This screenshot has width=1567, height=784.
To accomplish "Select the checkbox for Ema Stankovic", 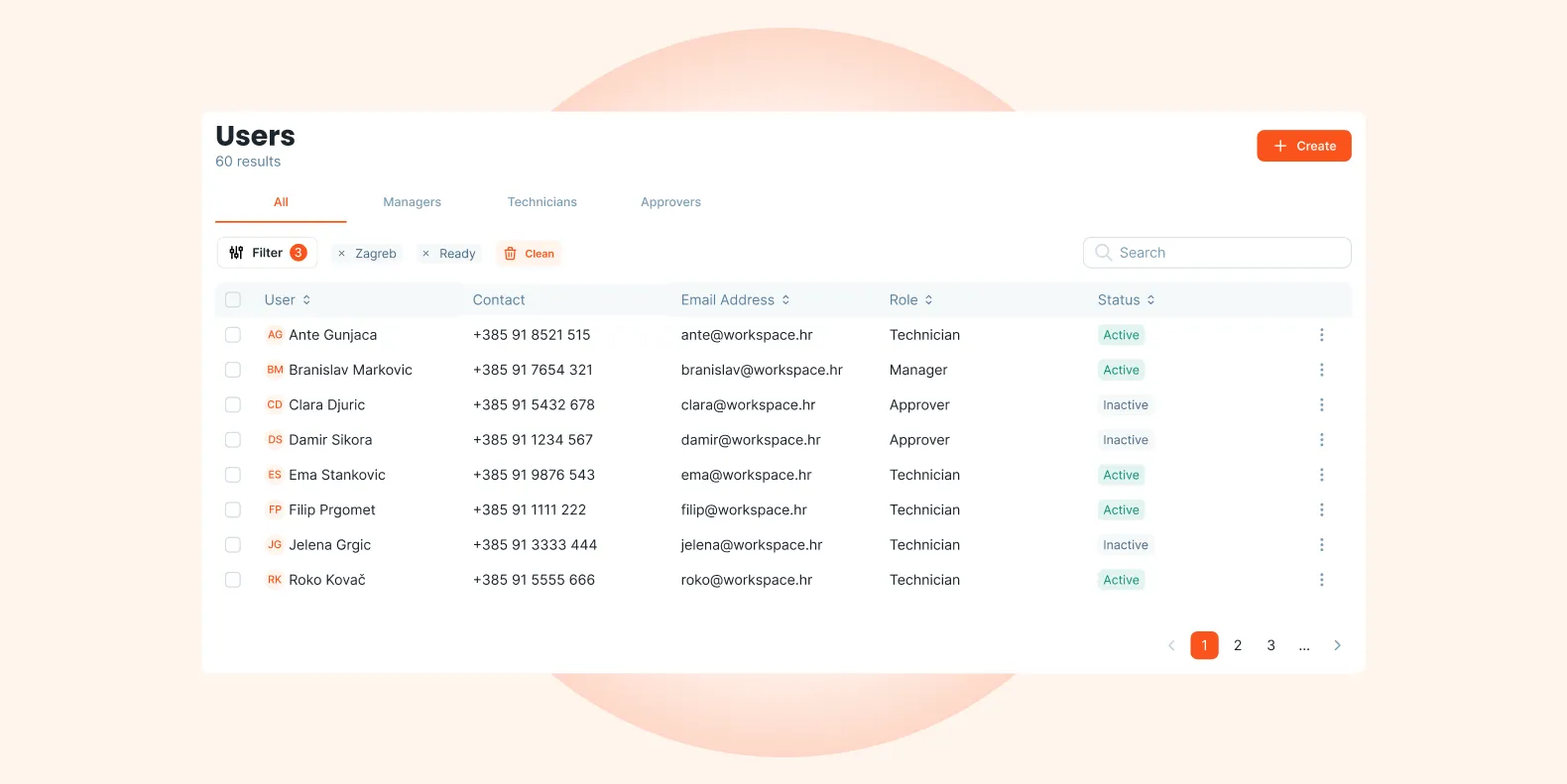I will point(233,475).
